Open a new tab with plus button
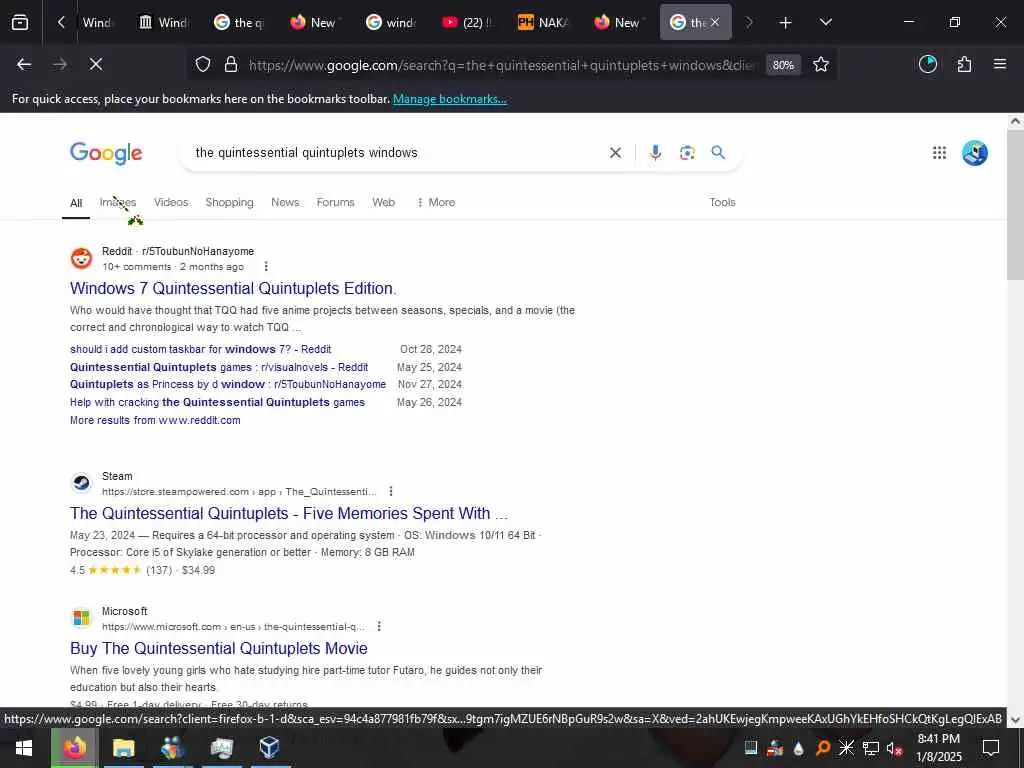The height and width of the screenshot is (768, 1024). click(x=786, y=23)
